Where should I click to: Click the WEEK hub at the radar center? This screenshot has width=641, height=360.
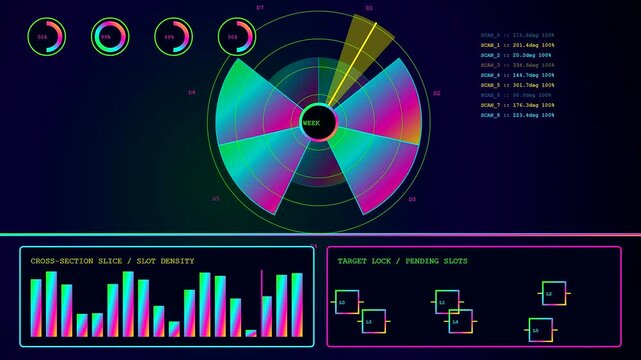click(318, 123)
